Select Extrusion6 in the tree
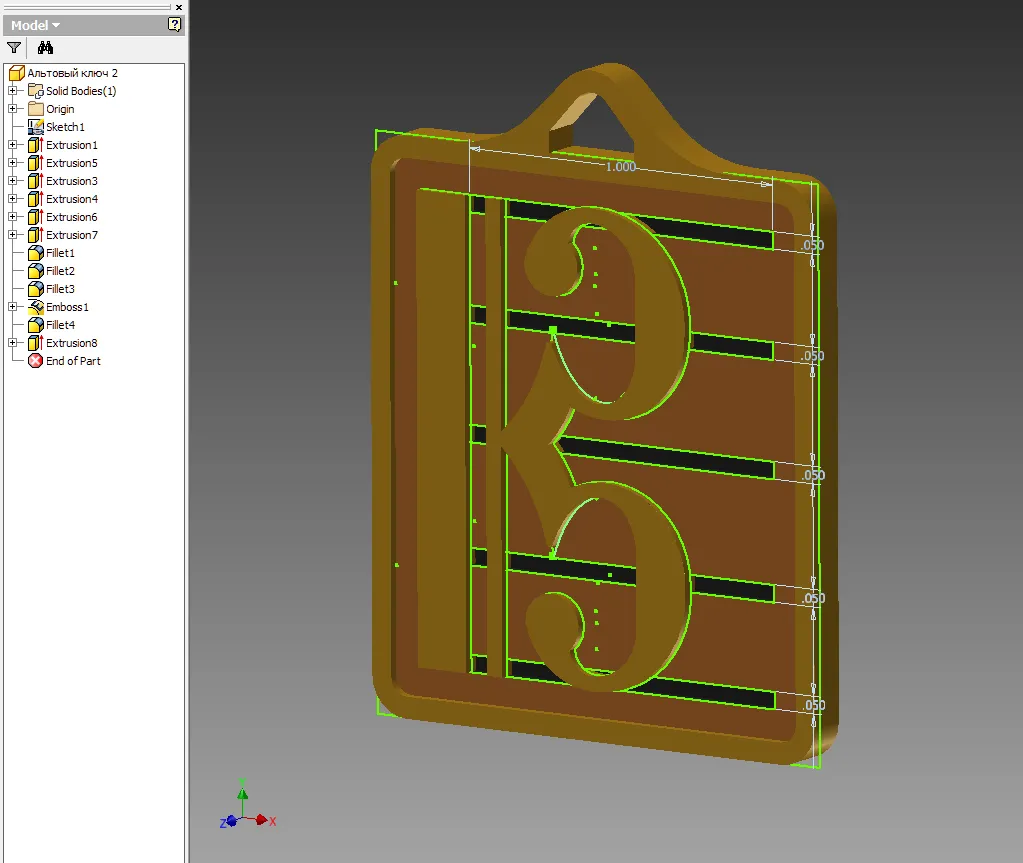The width and height of the screenshot is (1023, 863). point(72,217)
